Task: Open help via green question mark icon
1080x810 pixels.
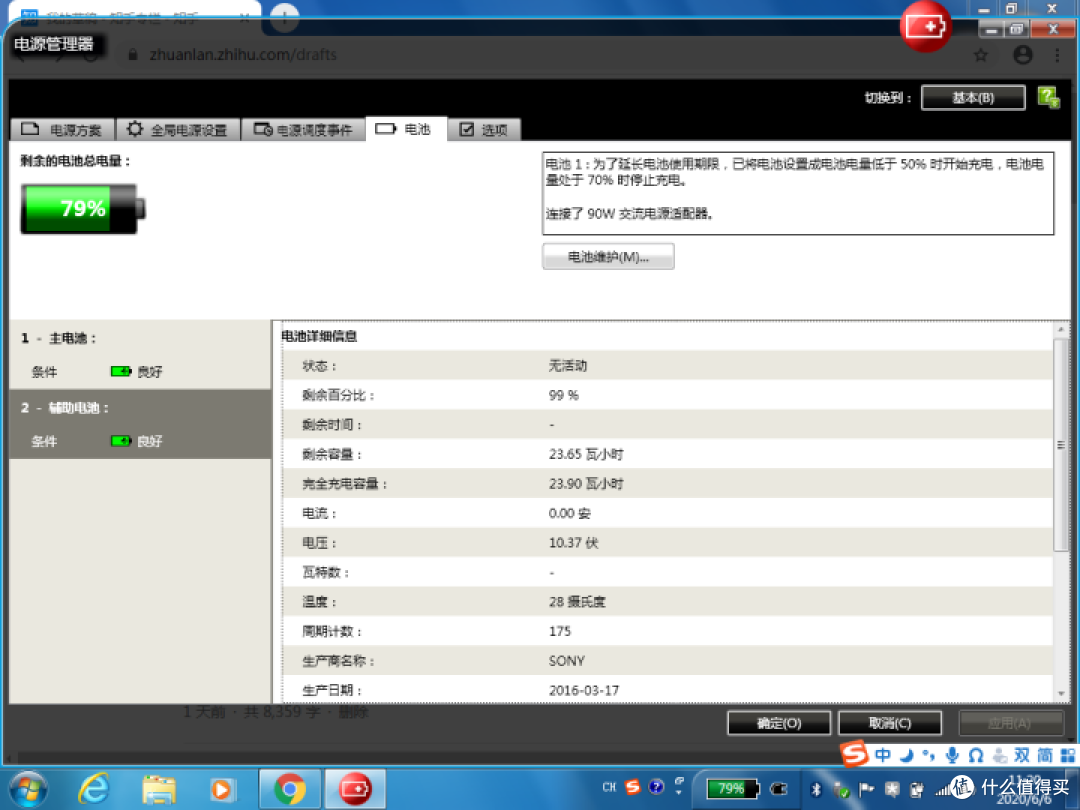Action: click(x=1048, y=97)
